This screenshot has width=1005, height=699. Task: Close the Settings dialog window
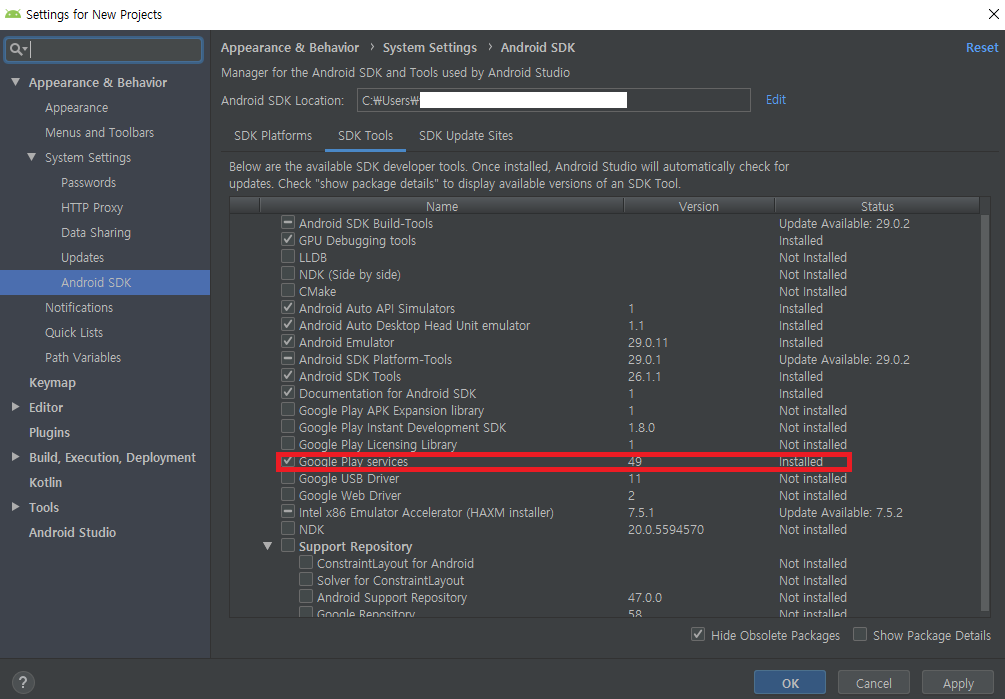(993, 14)
